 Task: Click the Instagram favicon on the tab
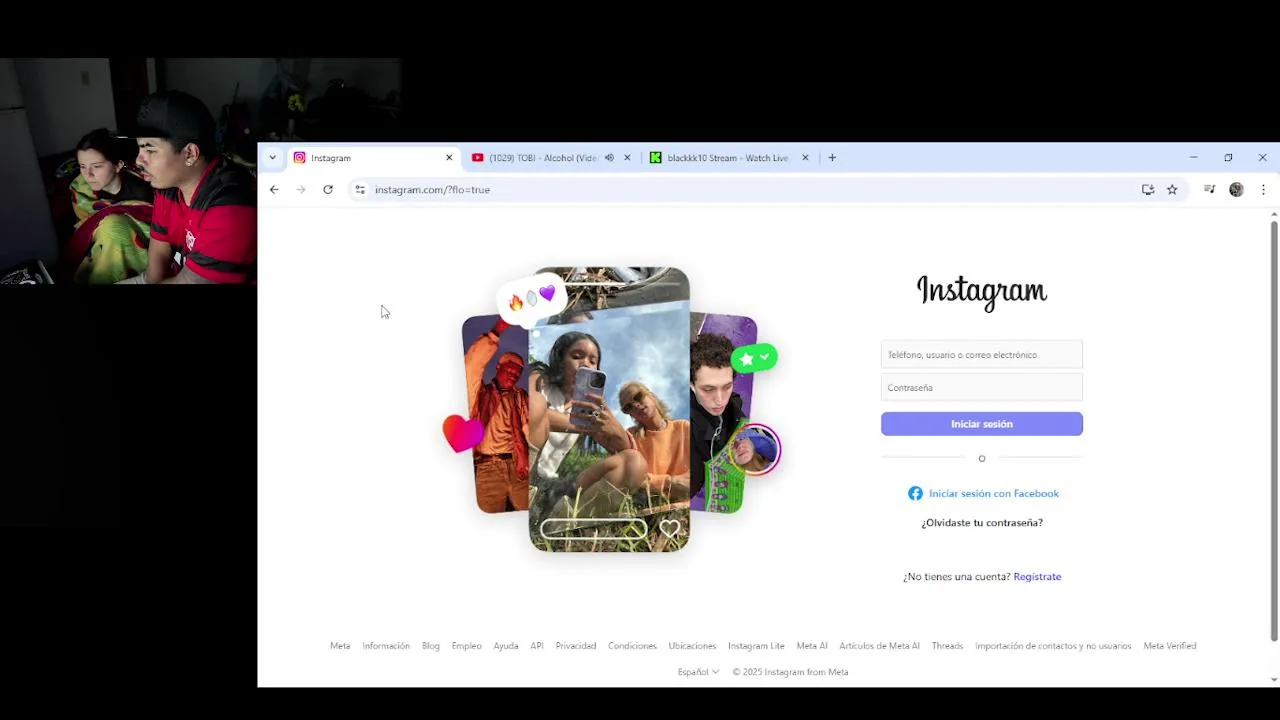coord(299,157)
